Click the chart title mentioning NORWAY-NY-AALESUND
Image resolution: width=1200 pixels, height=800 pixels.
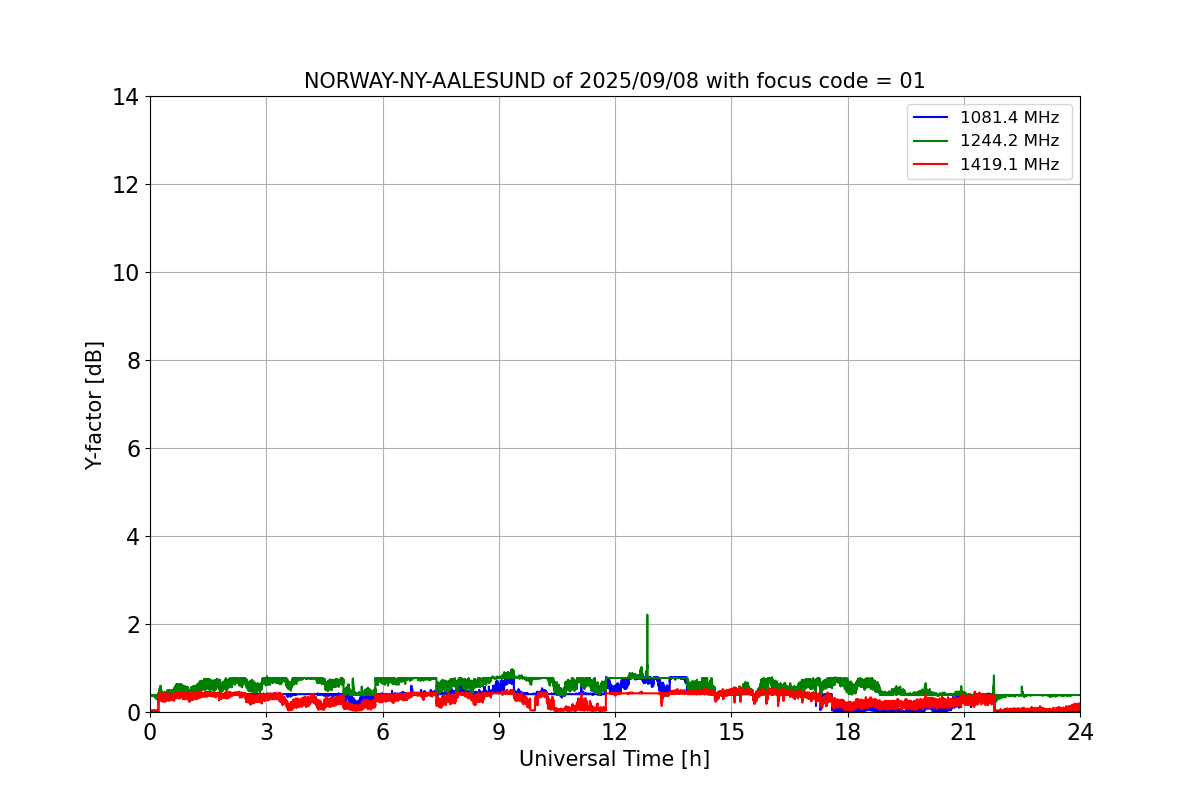[x=614, y=81]
